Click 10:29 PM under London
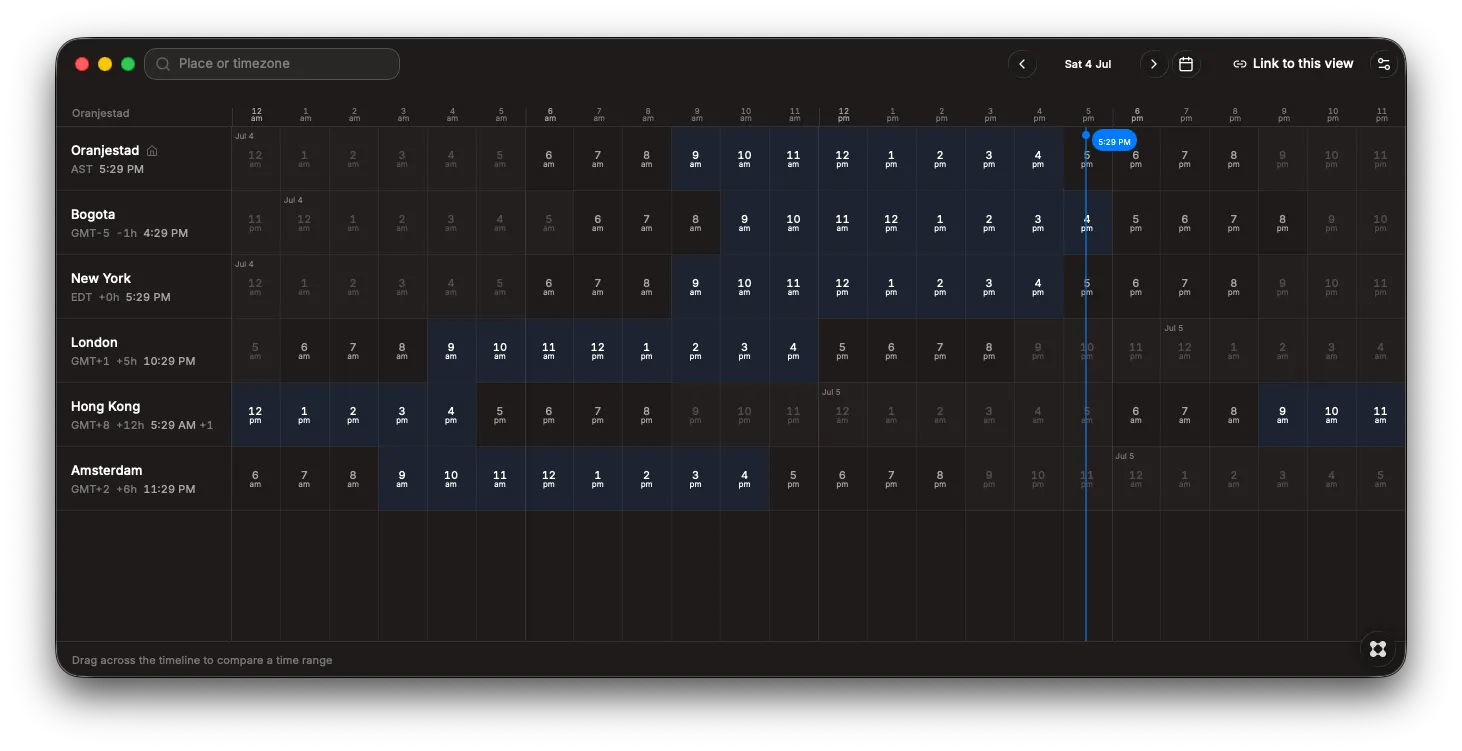This screenshot has width=1462, height=751. point(169,361)
